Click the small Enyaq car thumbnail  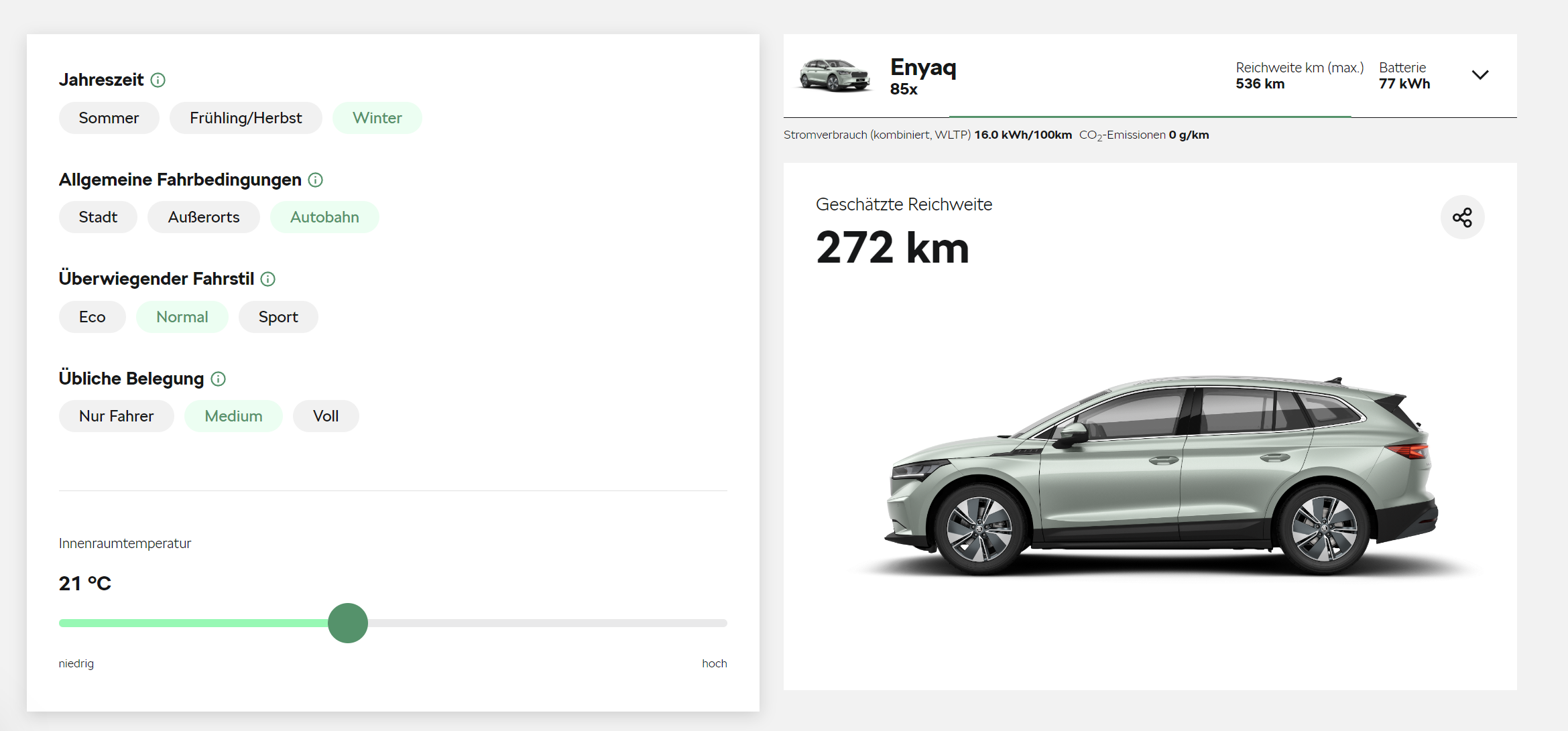pos(835,76)
